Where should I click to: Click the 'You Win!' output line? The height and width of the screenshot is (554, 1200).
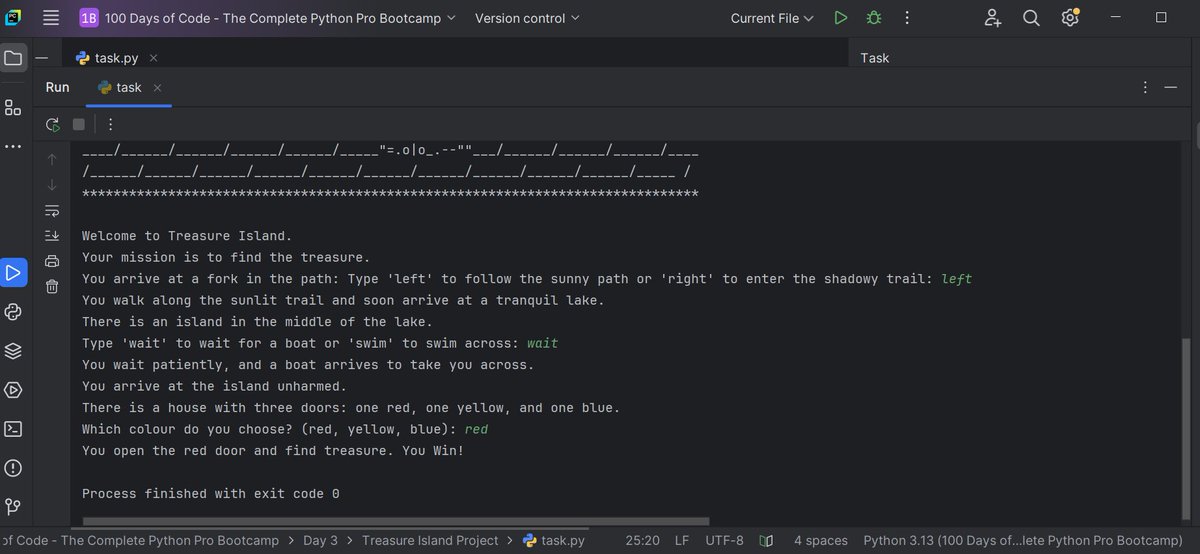pos(273,451)
